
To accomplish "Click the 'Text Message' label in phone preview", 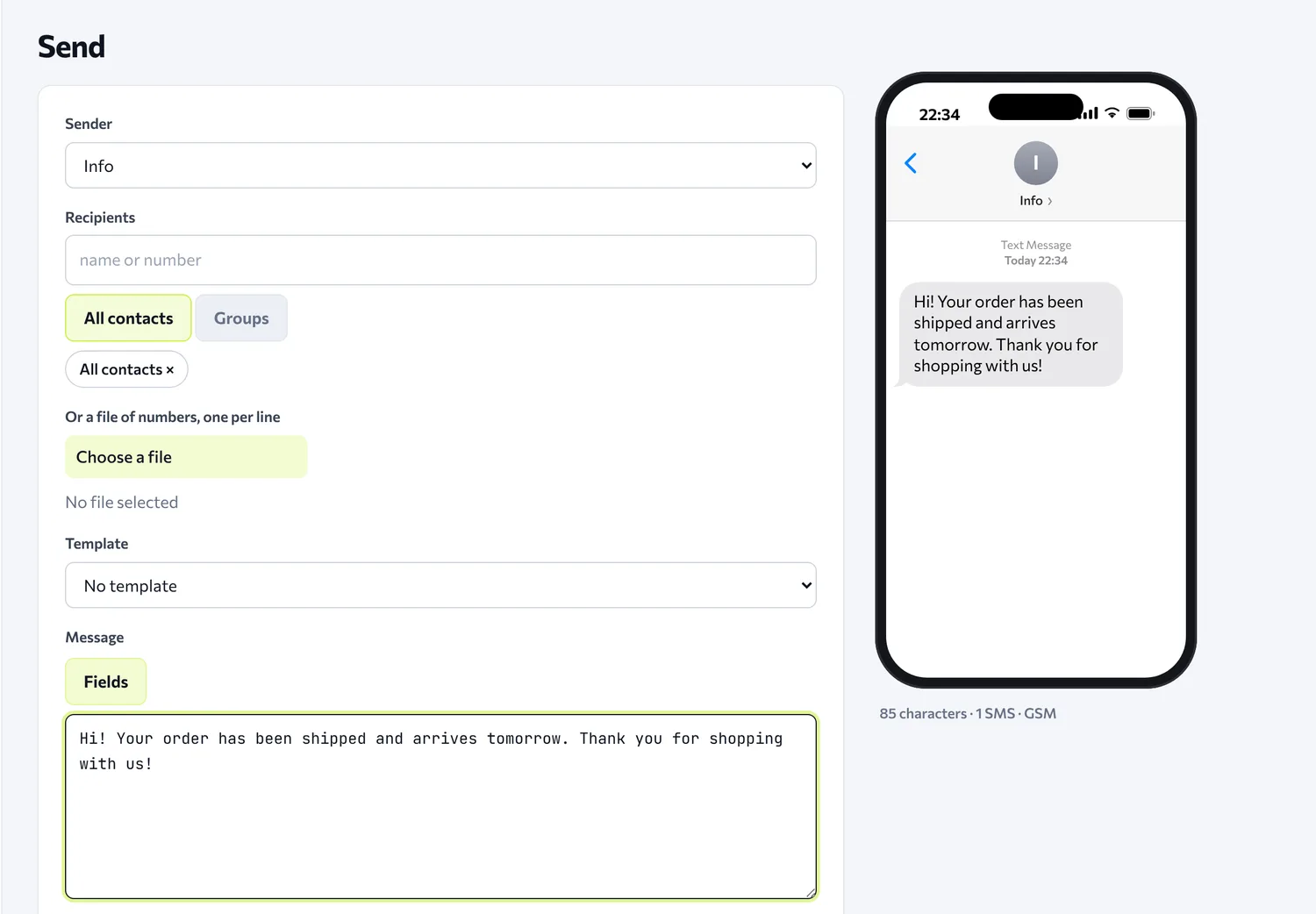I will tap(1035, 245).
